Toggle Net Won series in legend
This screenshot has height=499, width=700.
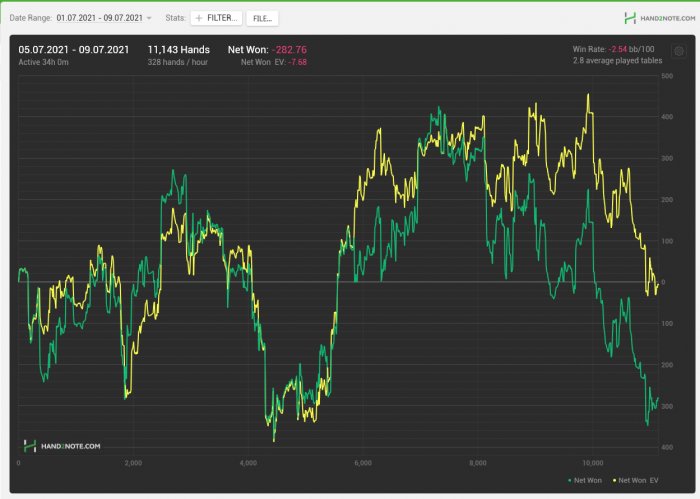[586, 481]
